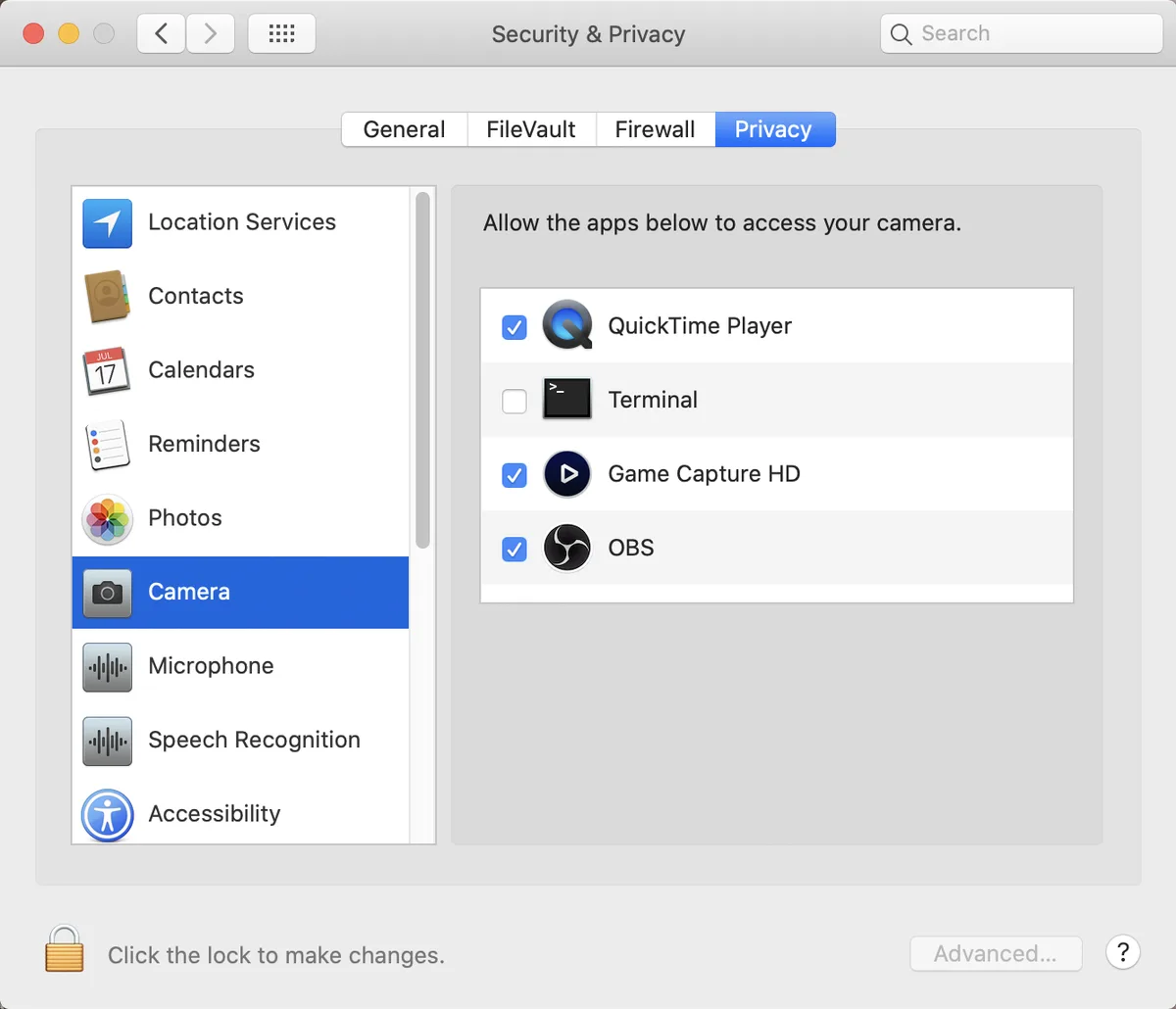The image size is (1176, 1009).
Task: Click the magnifying glass in search field
Action: tap(901, 34)
